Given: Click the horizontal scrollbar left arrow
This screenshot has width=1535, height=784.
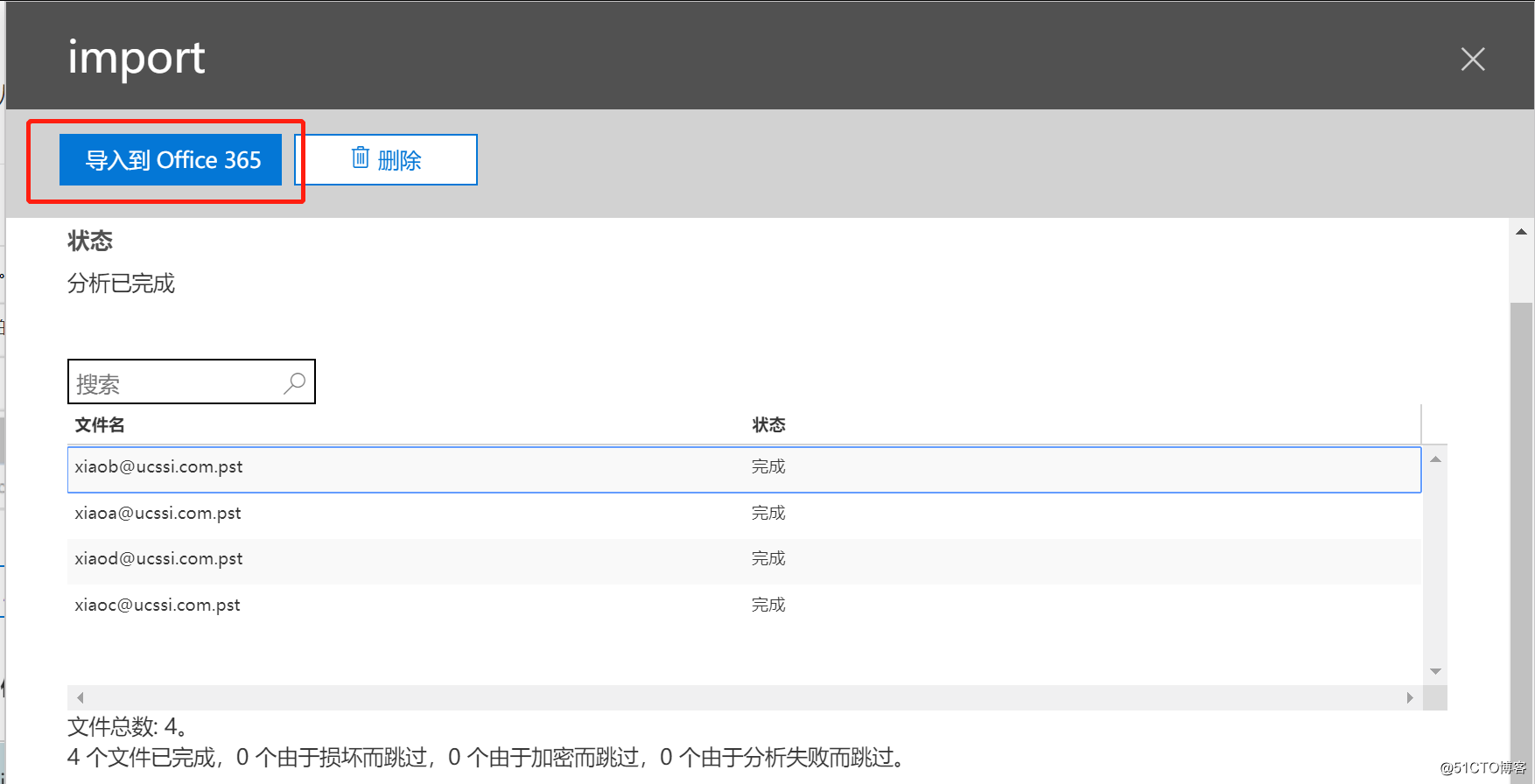Looking at the screenshot, I should click(81, 697).
